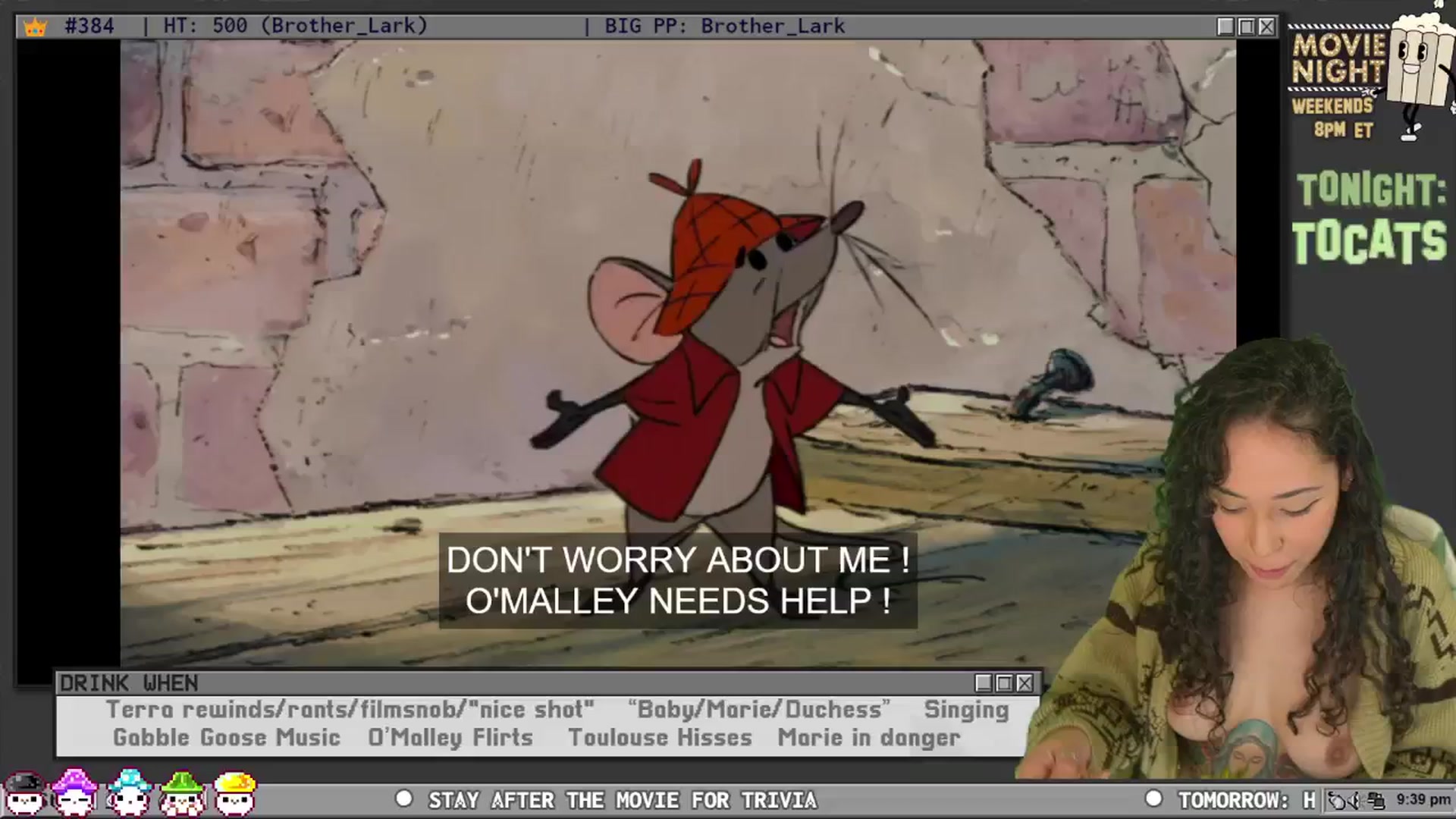Click the WEEKENDS 8PM ET schedule text

point(1335,118)
